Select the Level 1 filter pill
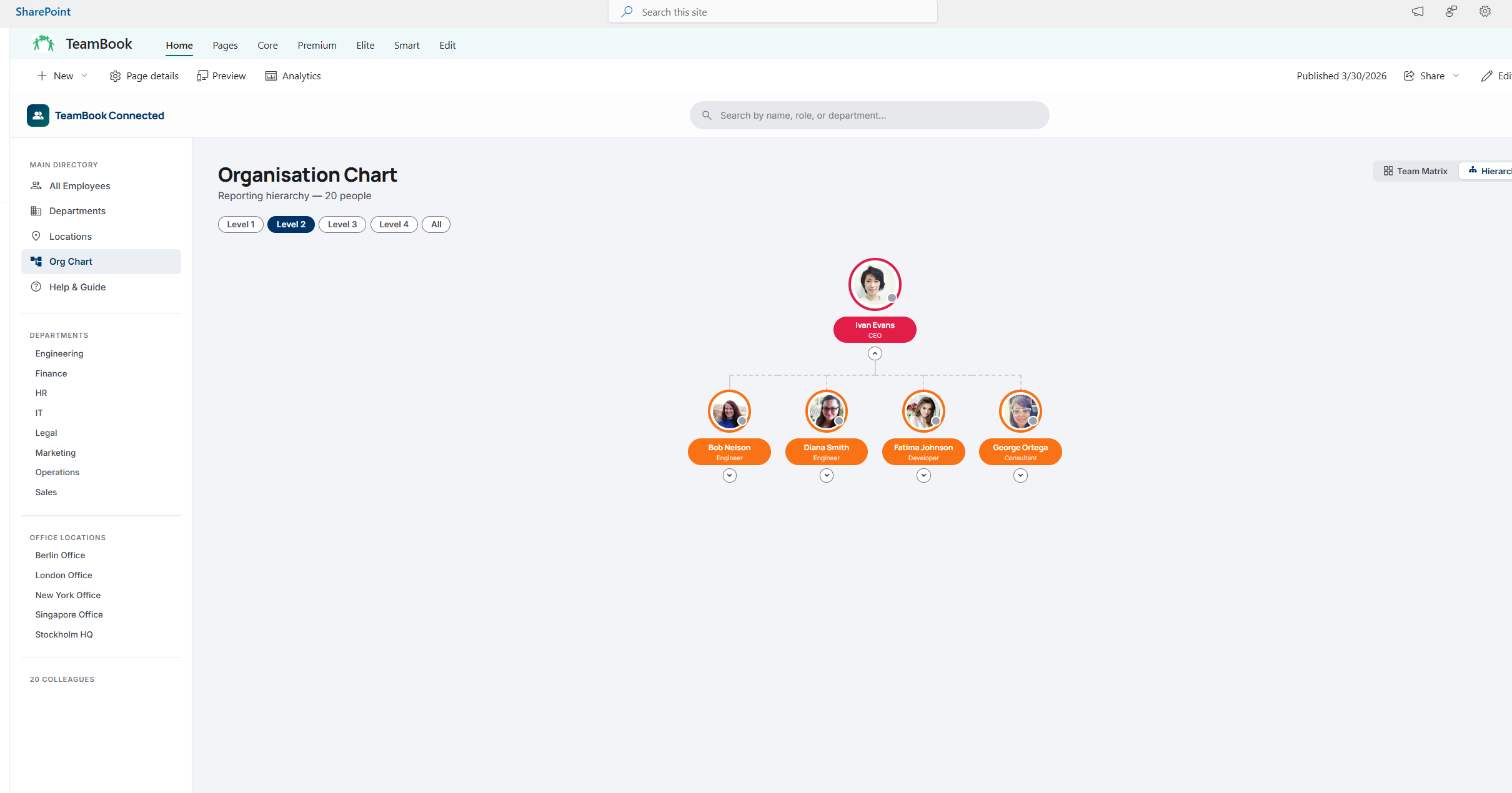1512x793 pixels. (x=241, y=224)
